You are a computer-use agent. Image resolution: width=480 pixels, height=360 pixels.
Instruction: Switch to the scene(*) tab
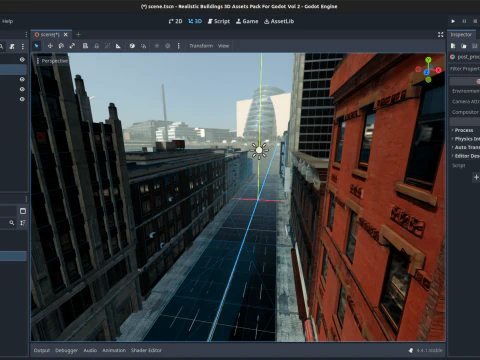pyautogui.click(x=50, y=35)
